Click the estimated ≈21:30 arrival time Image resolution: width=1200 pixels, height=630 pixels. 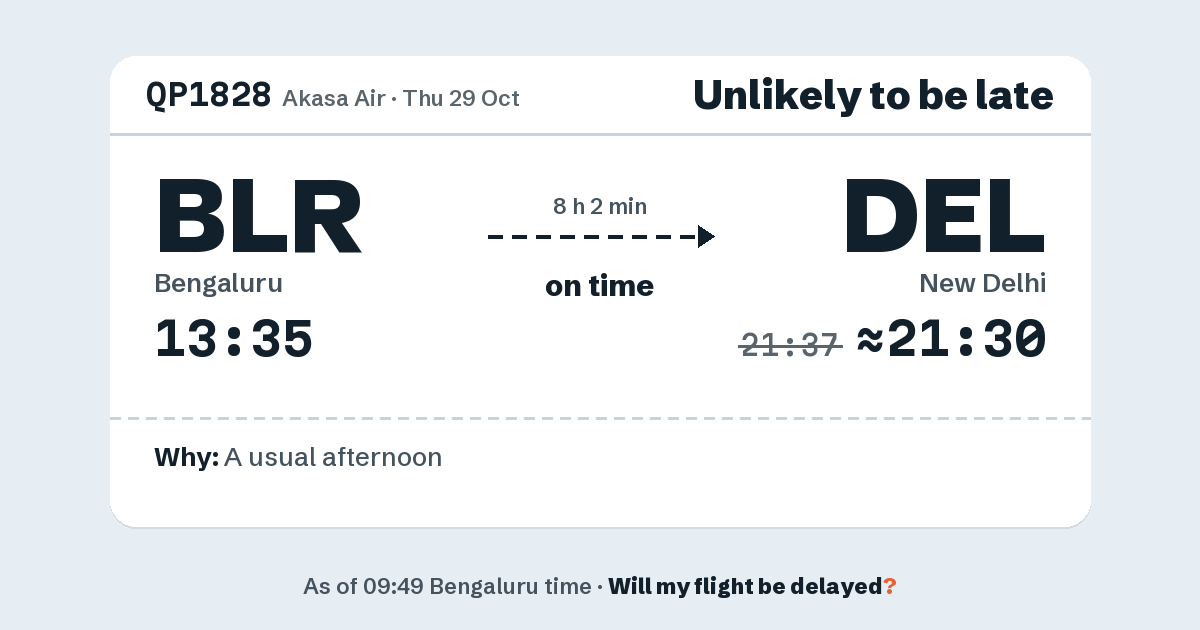coord(952,339)
